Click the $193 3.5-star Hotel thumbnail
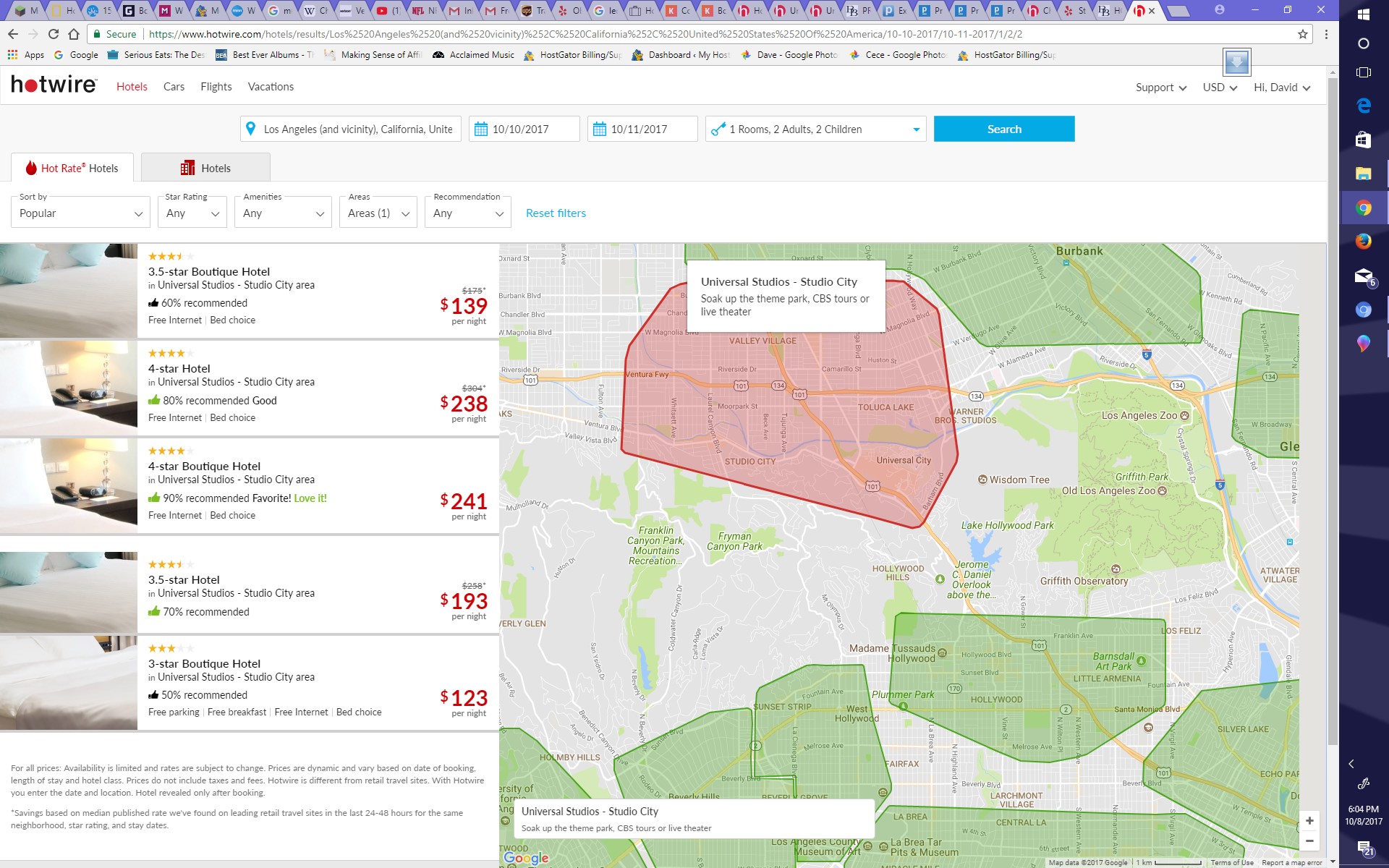The height and width of the screenshot is (868, 1389). click(69, 592)
